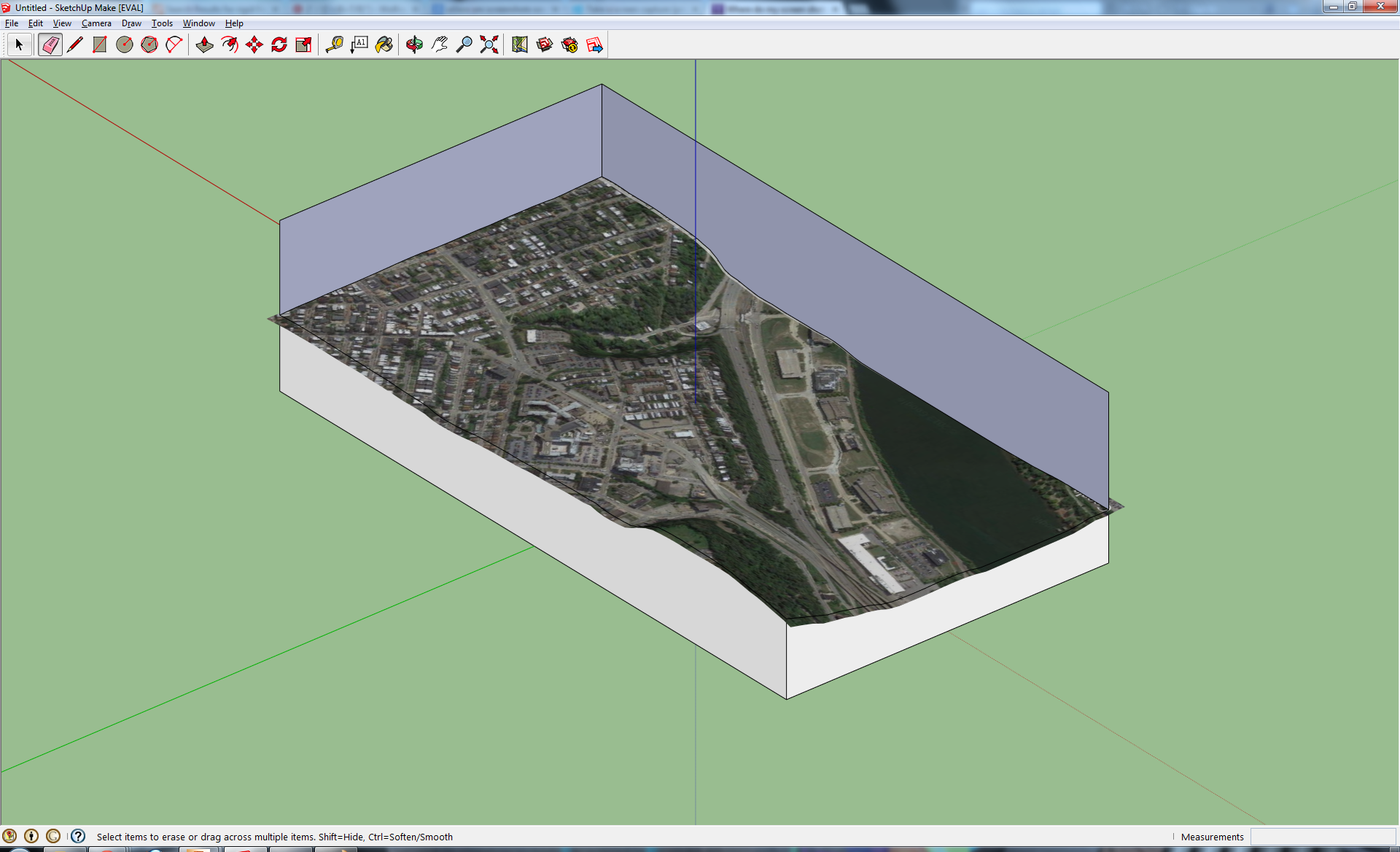Open the Camera menu
Viewport: 1400px width, 852px height.
(96, 23)
